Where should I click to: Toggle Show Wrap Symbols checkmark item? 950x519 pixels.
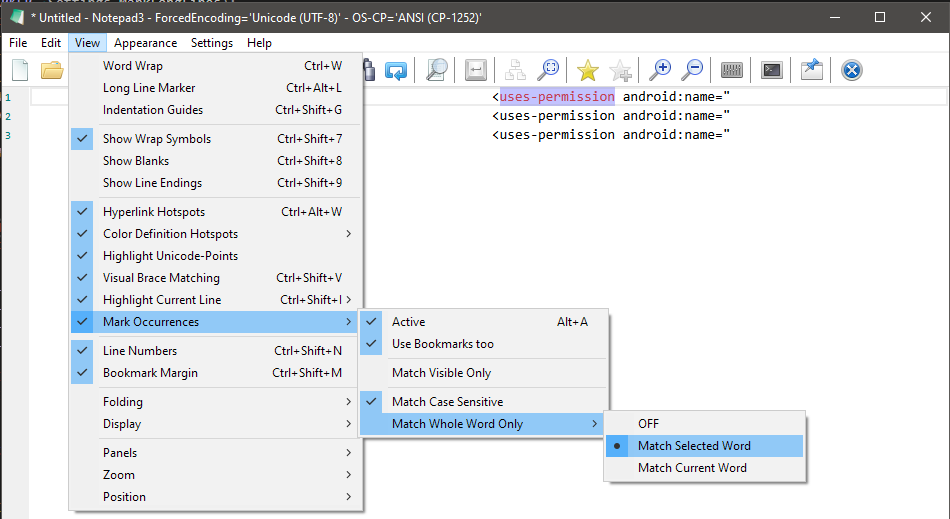click(216, 139)
